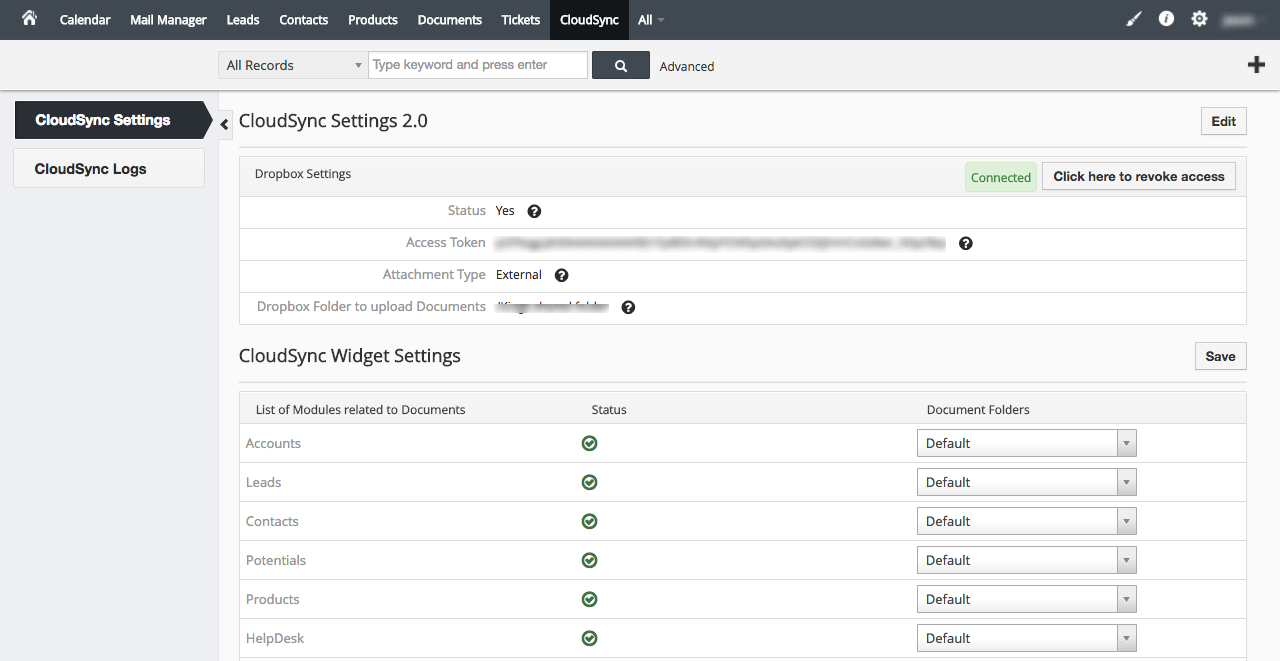1280x661 pixels.
Task: Click the Potentials module name
Action: tap(276, 560)
